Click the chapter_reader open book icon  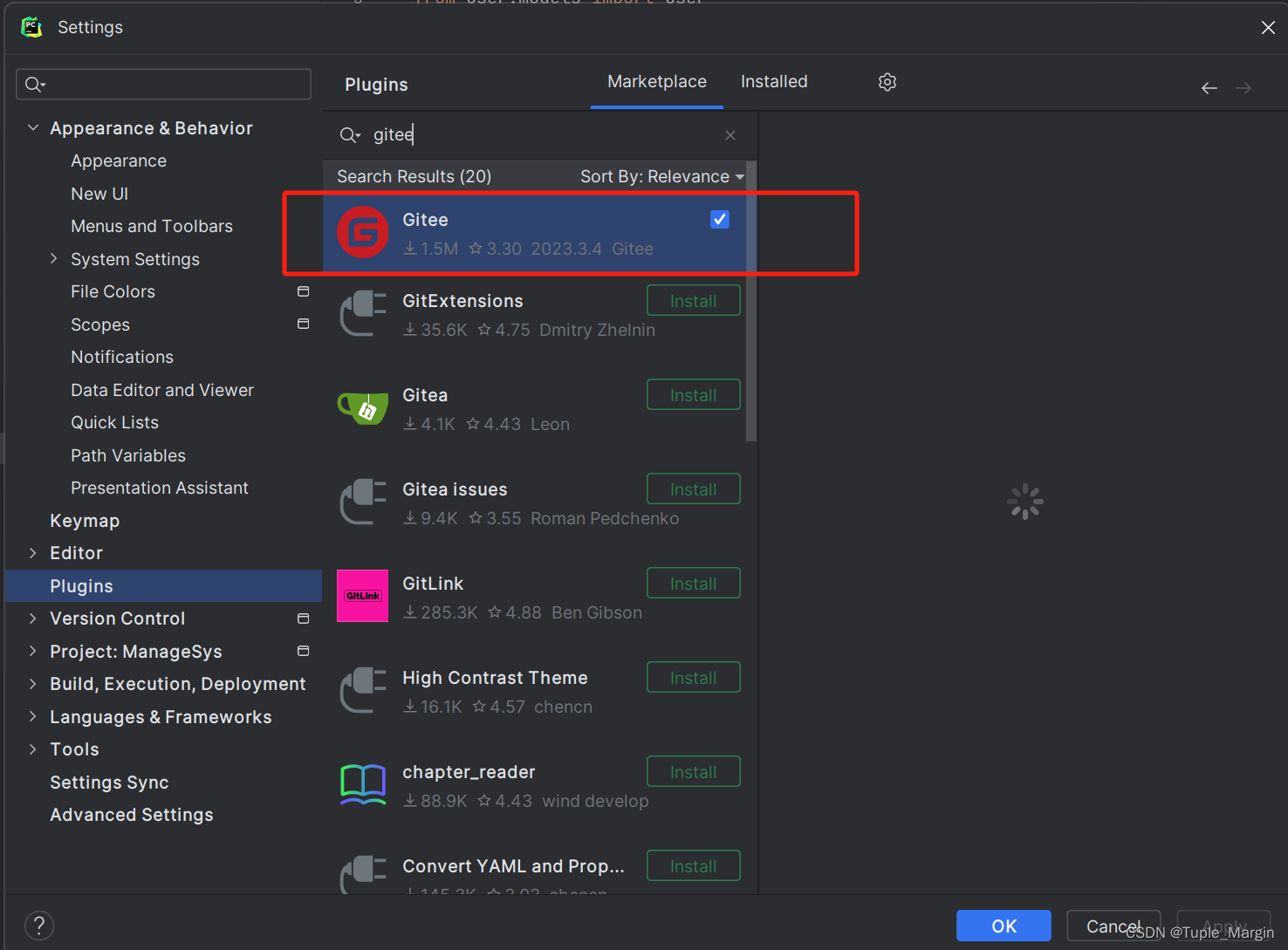tap(363, 783)
